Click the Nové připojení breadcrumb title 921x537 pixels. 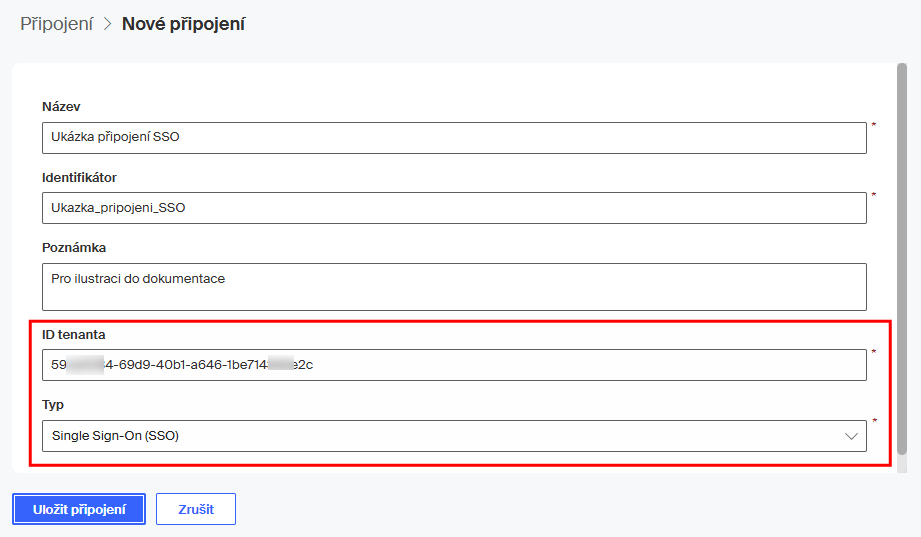click(183, 24)
